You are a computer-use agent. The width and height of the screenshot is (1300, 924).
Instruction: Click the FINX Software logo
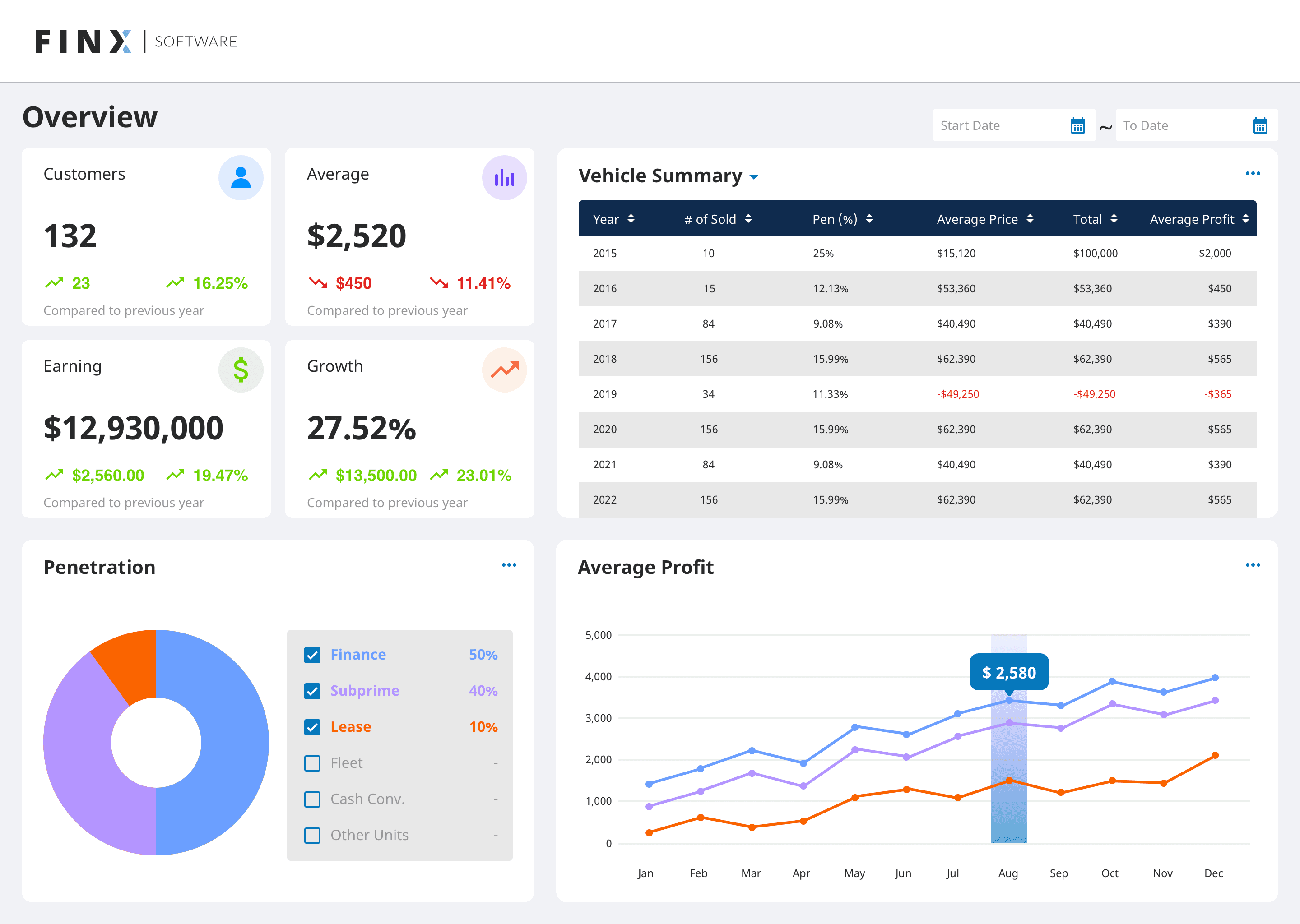coord(136,42)
